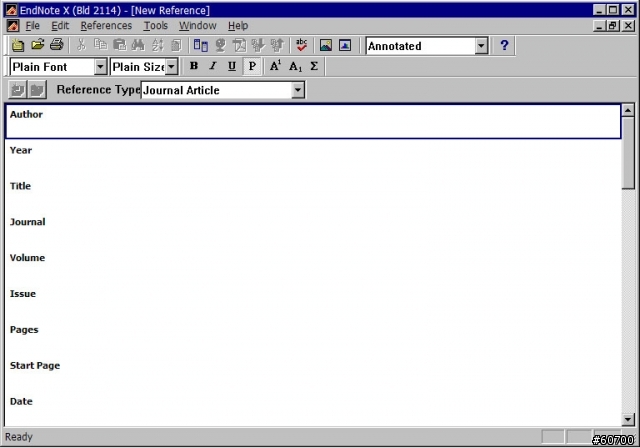
Task: Toggle Underline formatting
Action: point(232,66)
